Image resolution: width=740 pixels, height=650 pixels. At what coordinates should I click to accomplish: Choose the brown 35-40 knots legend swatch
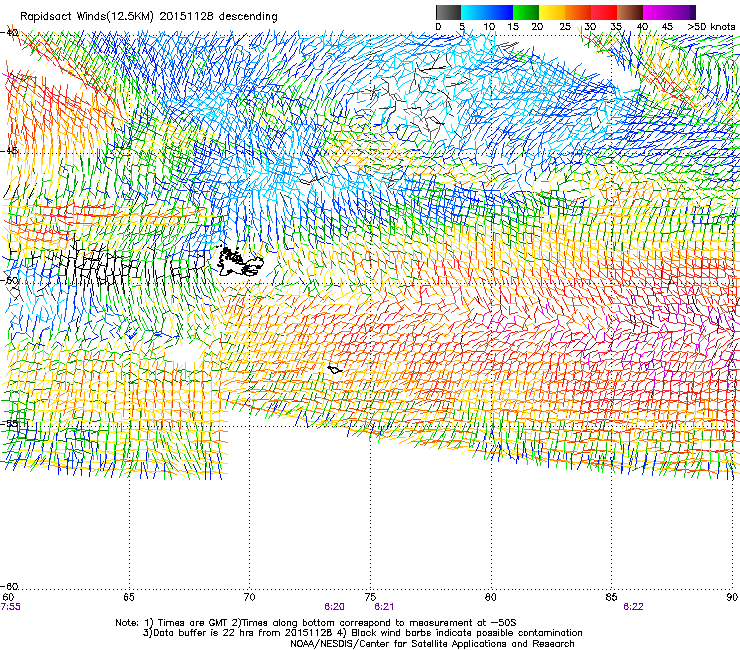point(630,12)
